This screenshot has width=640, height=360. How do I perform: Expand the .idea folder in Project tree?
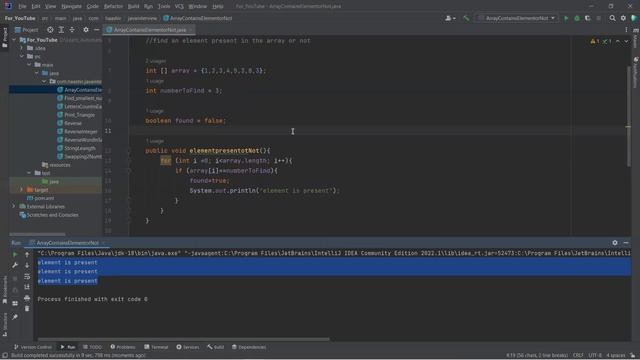[22, 48]
